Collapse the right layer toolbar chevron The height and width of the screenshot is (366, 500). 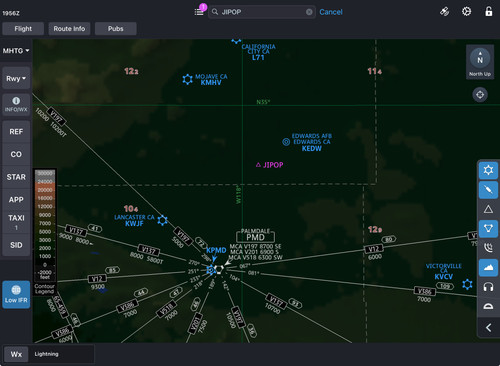click(x=488, y=328)
